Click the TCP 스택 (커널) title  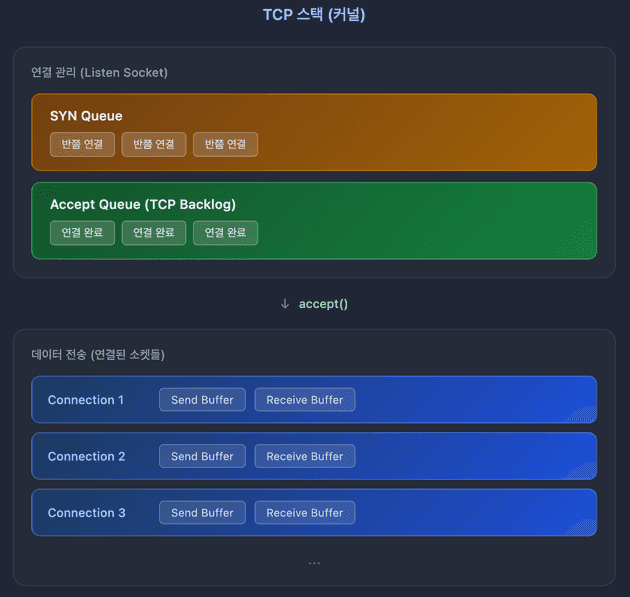314,15
